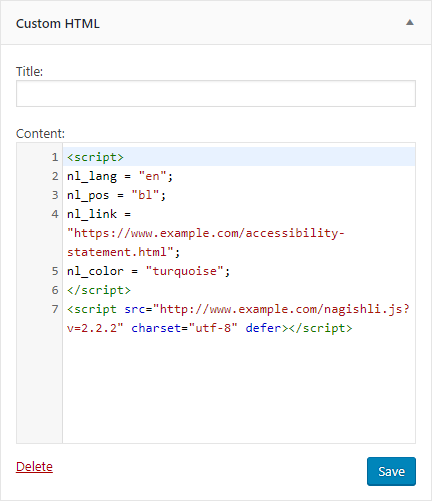432x501 pixels.
Task: Click line number 1 in the gutter
Action: click(x=55, y=157)
